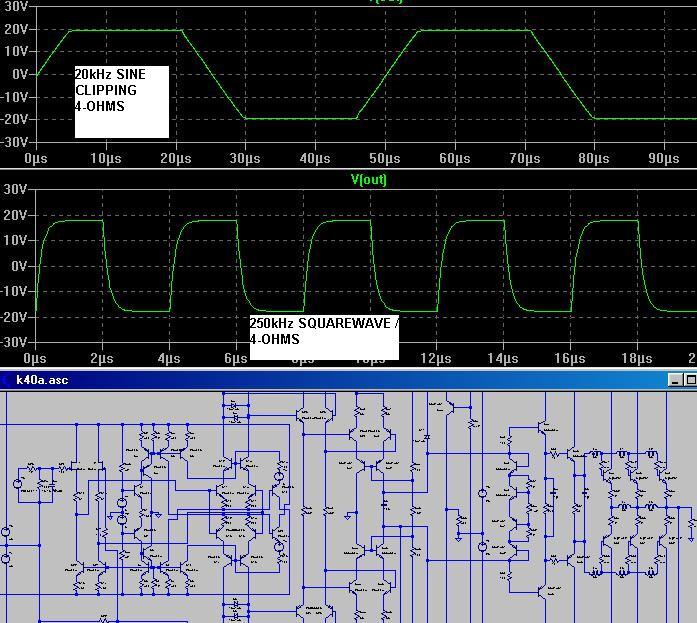
Task: Click the 80µs time-axis label
Action: pos(594,159)
